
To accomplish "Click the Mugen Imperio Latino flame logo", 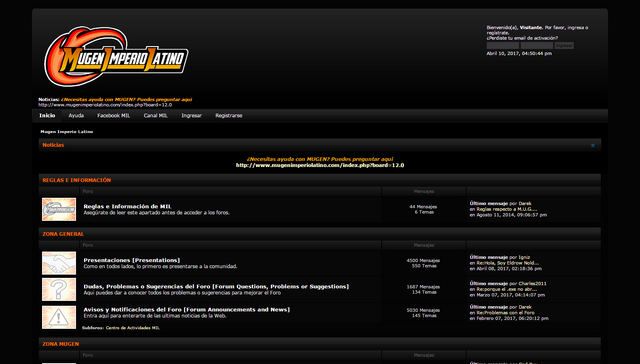I will point(116,56).
